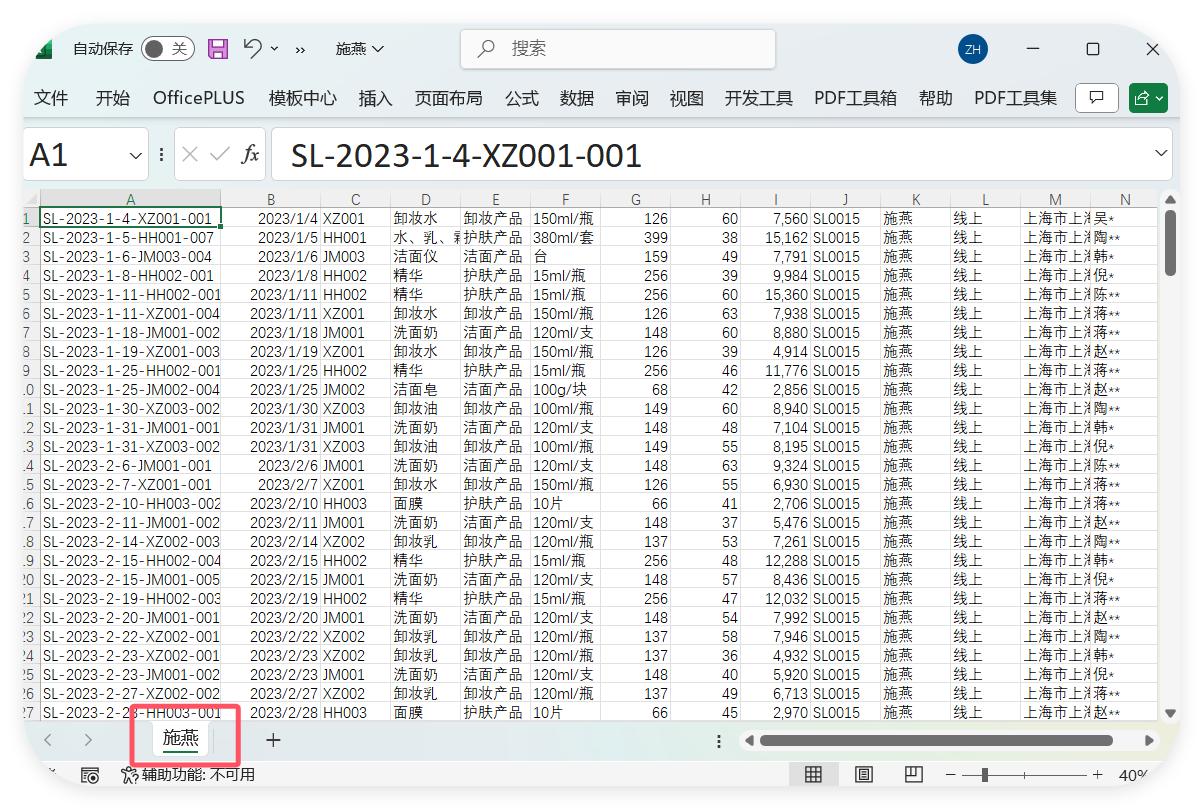Screen dimensions: 1203x809
Task: Switch to Page Layout view icon
Action: [864, 775]
